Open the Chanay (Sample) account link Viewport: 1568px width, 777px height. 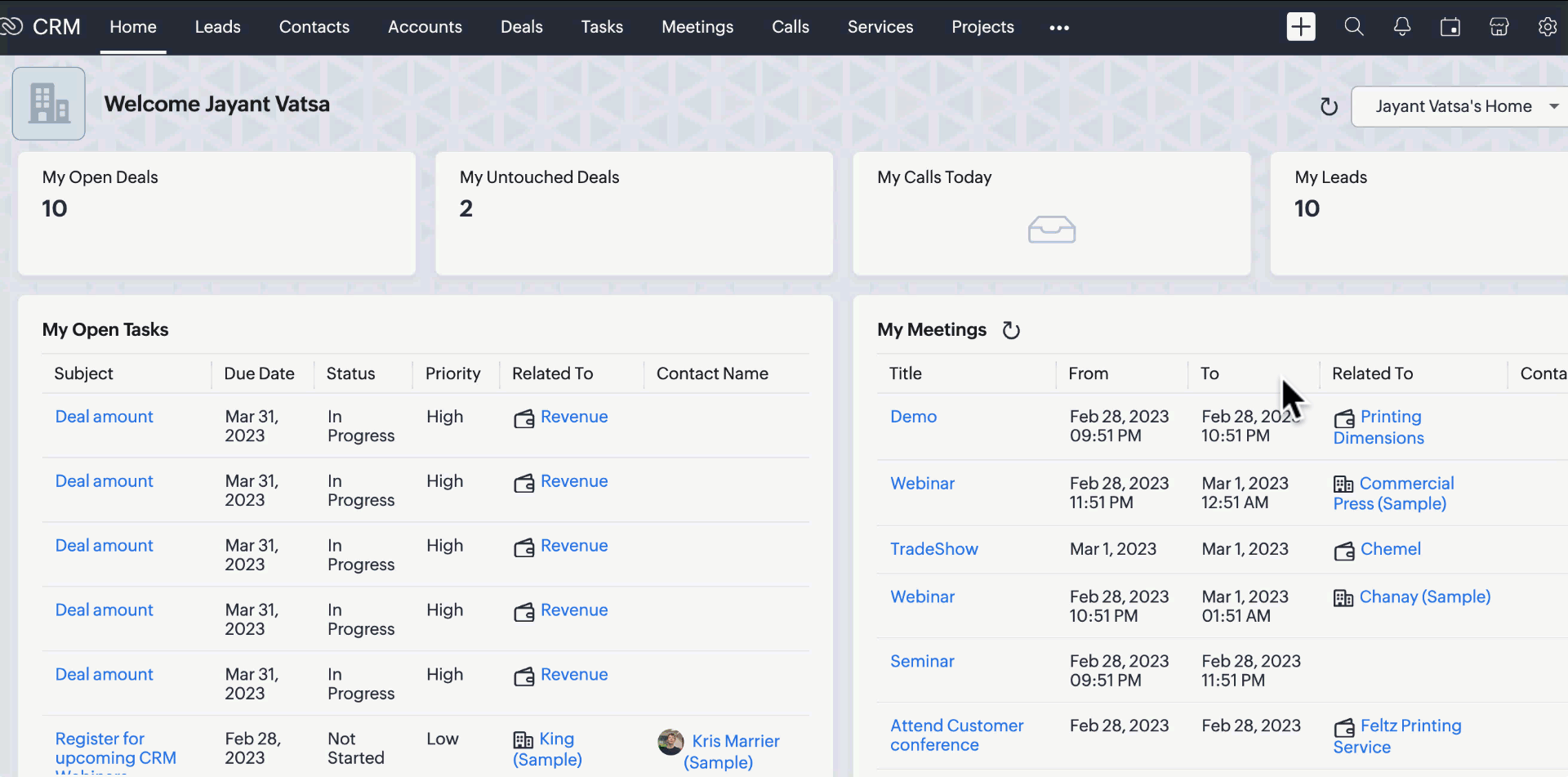(1424, 597)
